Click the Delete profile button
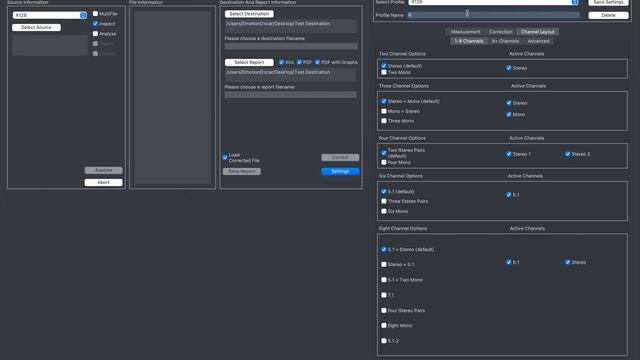The height and width of the screenshot is (360, 640). (x=608, y=15)
